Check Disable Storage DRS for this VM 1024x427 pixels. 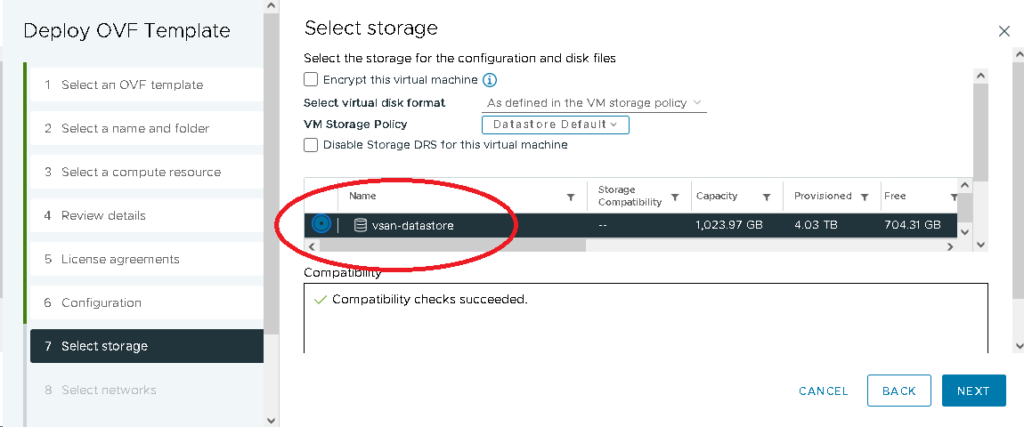point(311,145)
